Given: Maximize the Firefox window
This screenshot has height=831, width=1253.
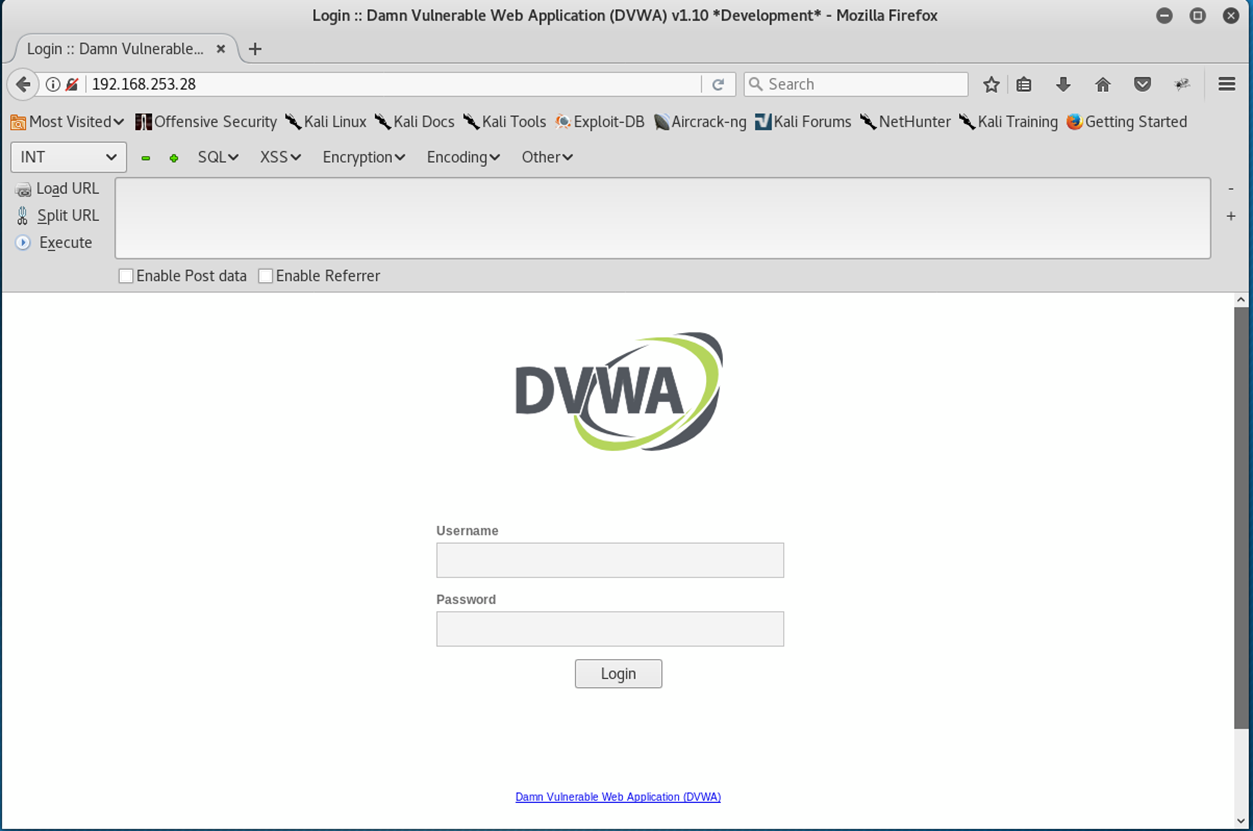Looking at the screenshot, I should click(1198, 16).
